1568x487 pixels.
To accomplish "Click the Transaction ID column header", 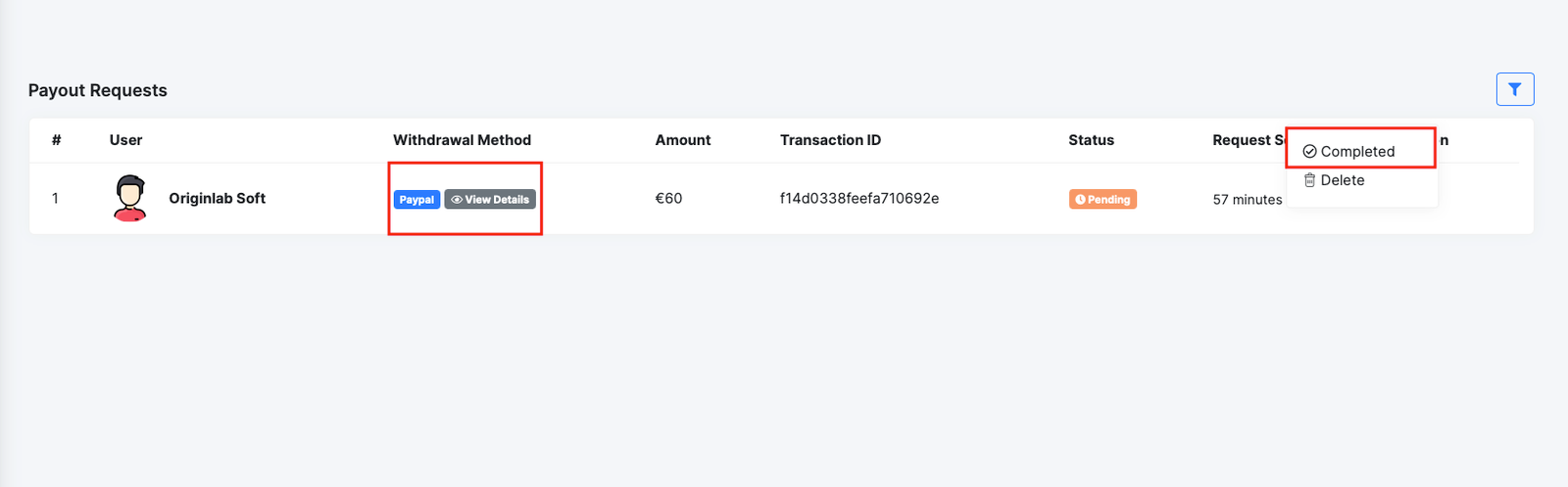I will pyautogui.click(x=830, y=140).
